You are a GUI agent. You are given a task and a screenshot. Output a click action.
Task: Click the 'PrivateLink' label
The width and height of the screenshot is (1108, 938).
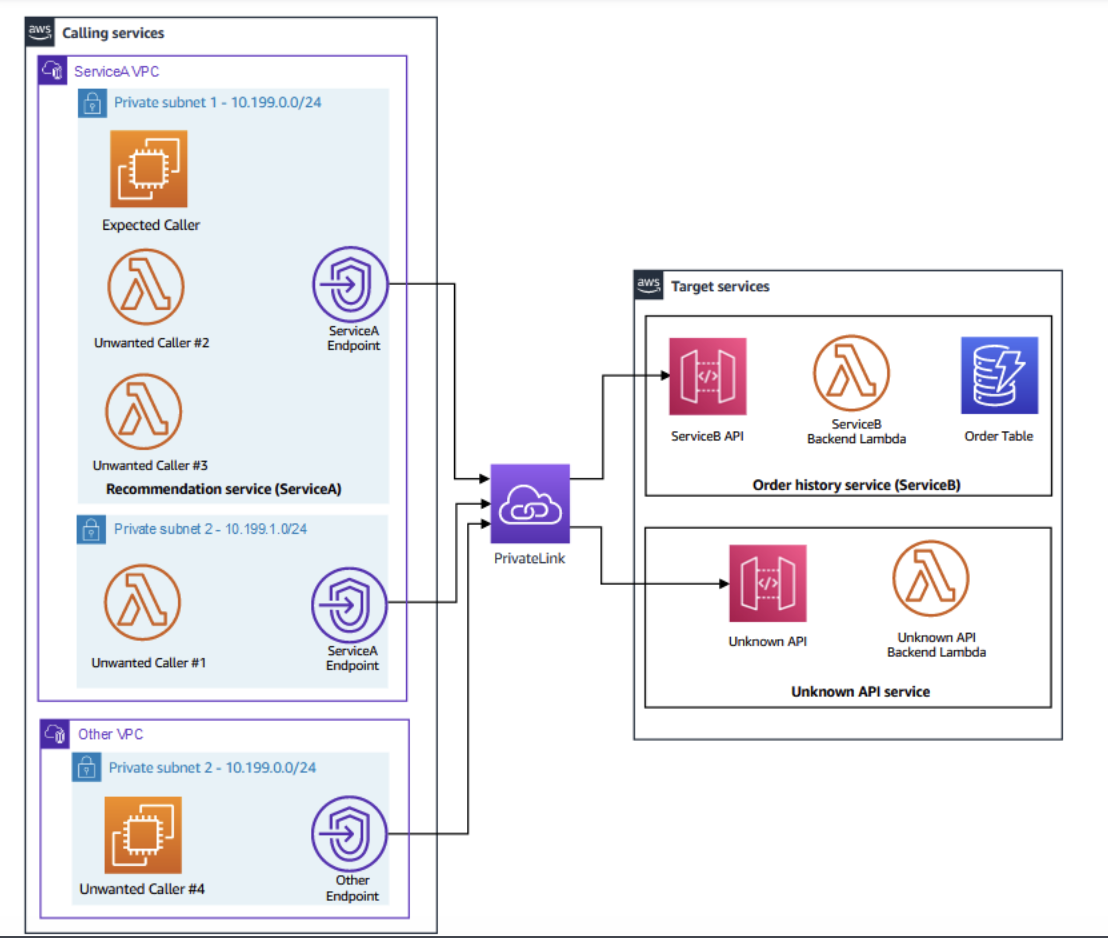coord(529,558)
